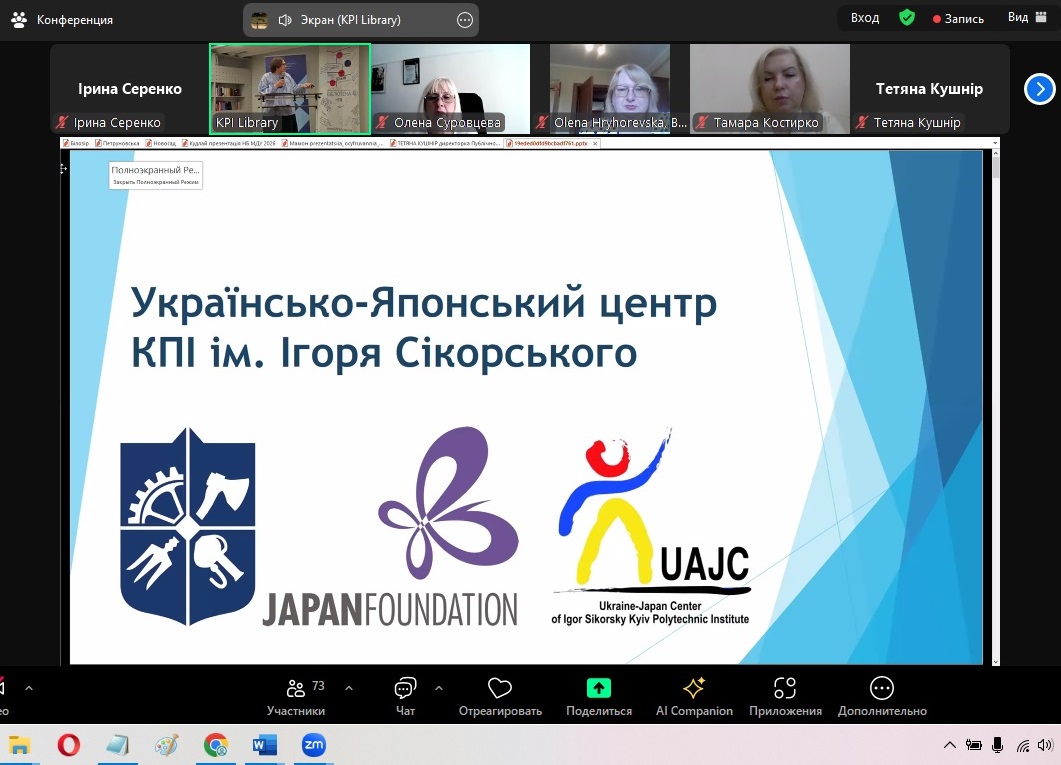The height and width of the screenshot is (765, 1061).
Task: Click the speaker icon in the Экран (KPI Library) pill
Action: click(x=285, y=20)
